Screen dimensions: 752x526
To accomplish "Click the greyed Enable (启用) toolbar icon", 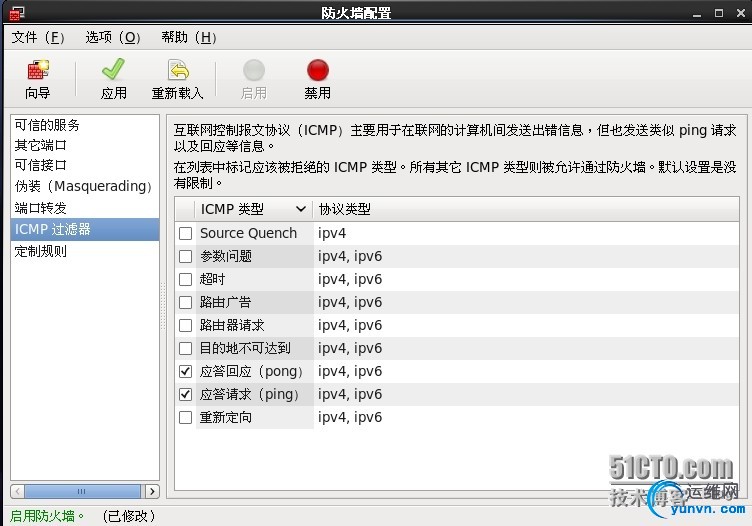I will [254, 70].
